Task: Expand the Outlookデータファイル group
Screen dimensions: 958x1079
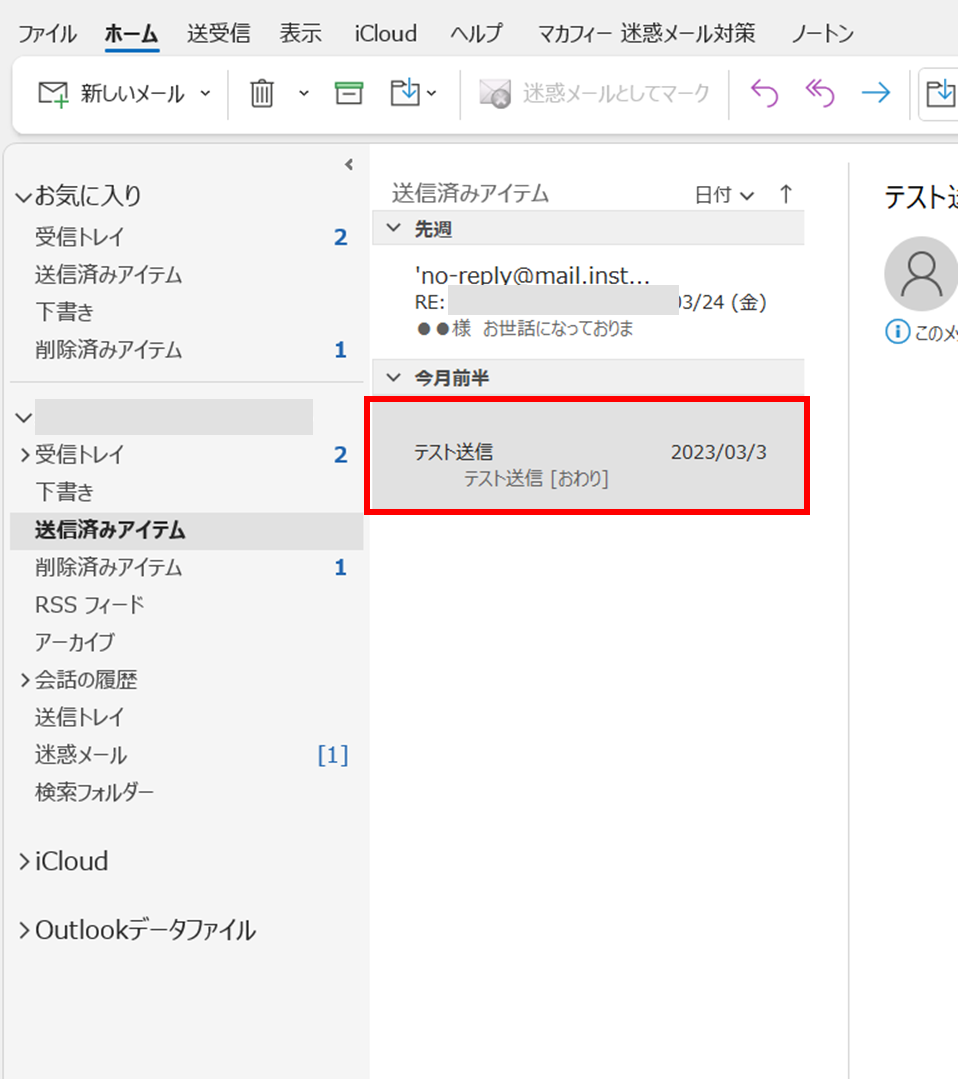Action: point(24,931)
